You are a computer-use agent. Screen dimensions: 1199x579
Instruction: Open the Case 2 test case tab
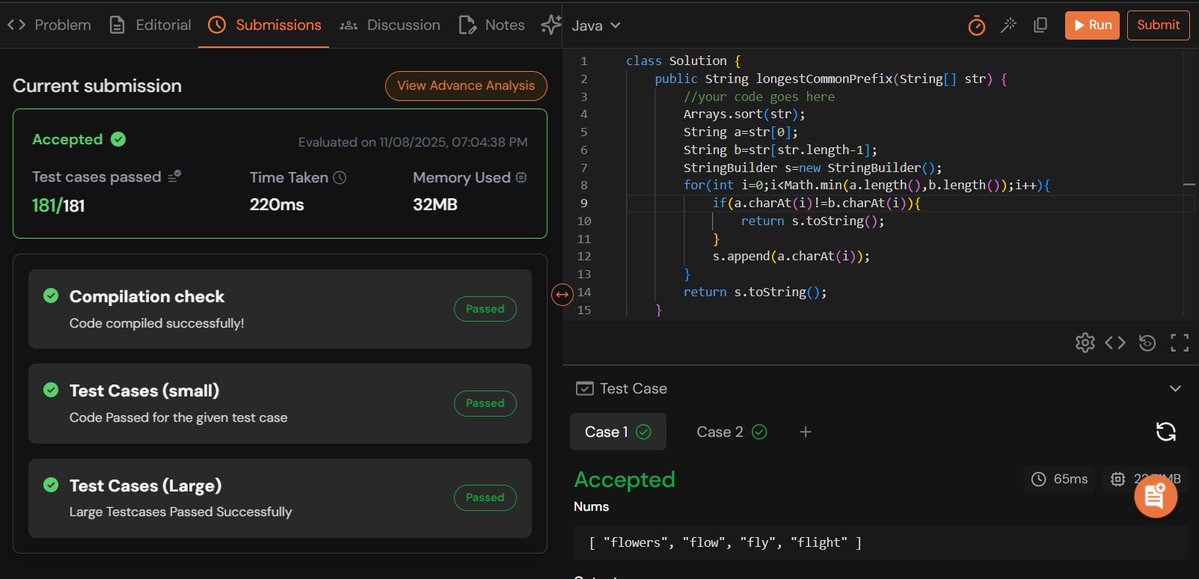point(730,431)
